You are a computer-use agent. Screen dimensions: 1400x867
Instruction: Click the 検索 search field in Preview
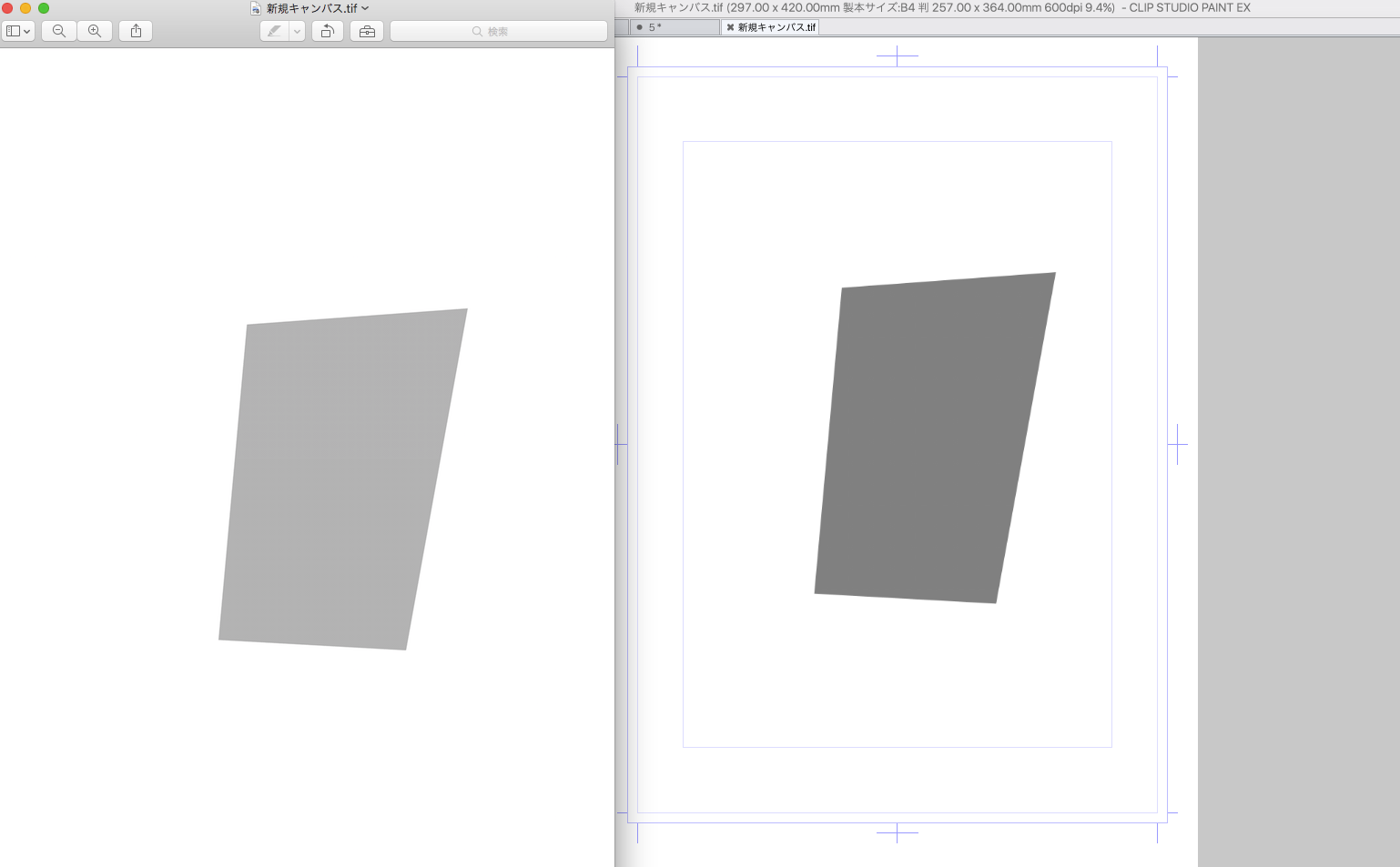[498, 31]
